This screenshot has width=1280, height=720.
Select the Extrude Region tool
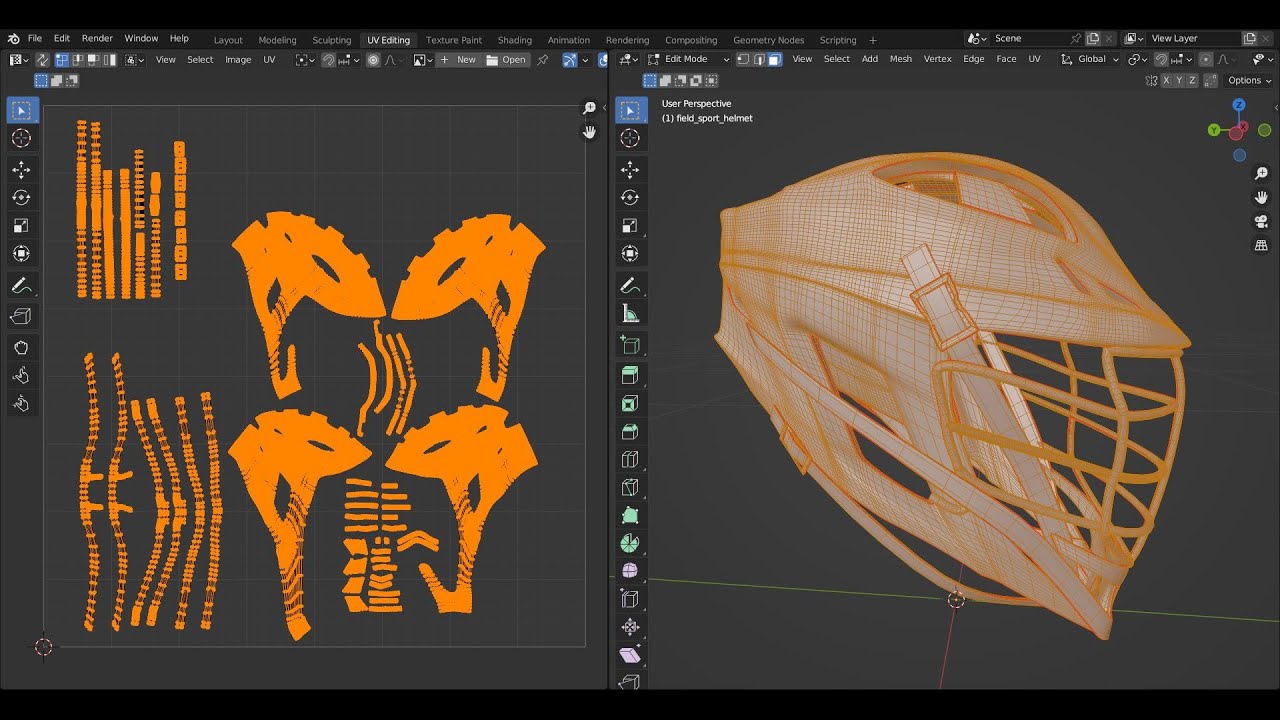(630, 375)
